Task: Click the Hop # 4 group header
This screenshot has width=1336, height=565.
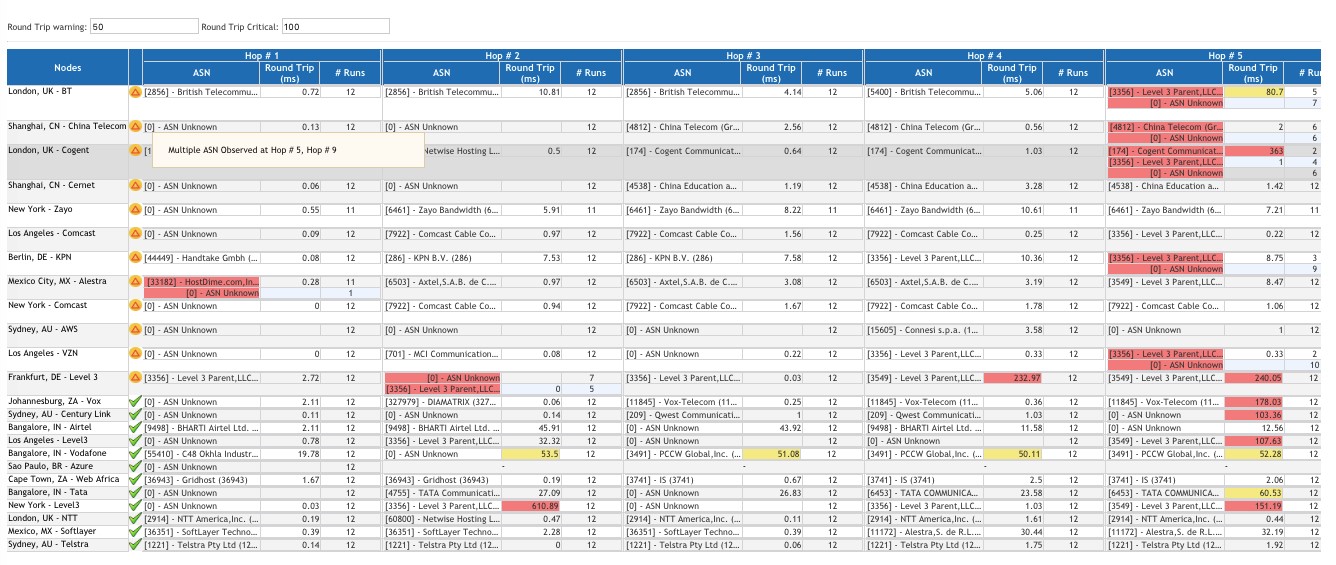Action: 985,56
